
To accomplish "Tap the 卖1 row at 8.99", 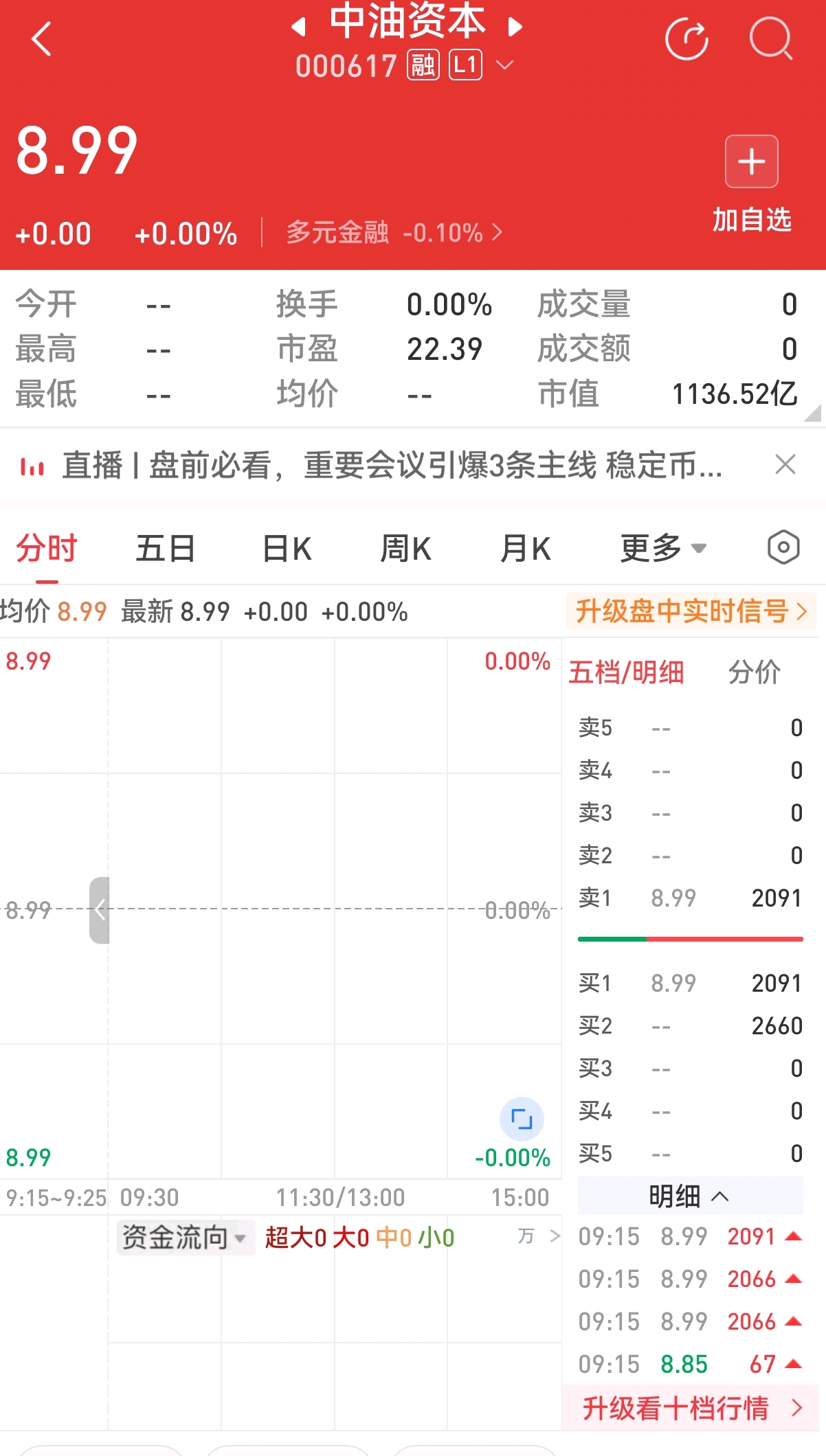I will coord(691,898).
